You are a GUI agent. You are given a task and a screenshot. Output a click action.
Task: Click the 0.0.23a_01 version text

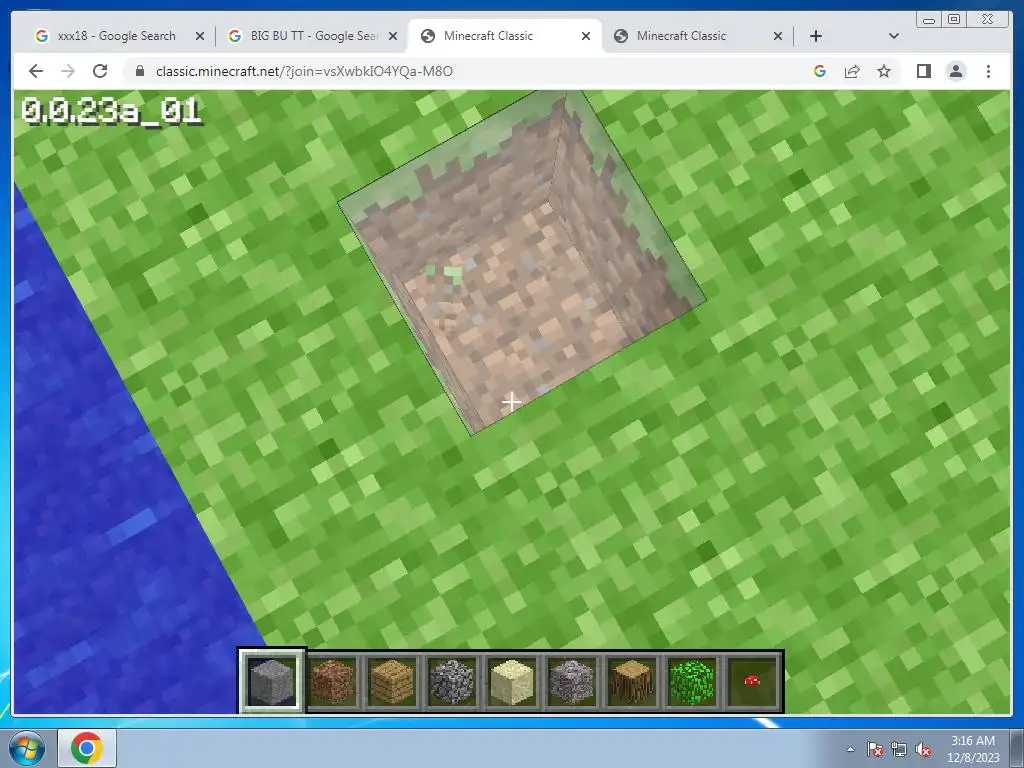coord(110,111)
